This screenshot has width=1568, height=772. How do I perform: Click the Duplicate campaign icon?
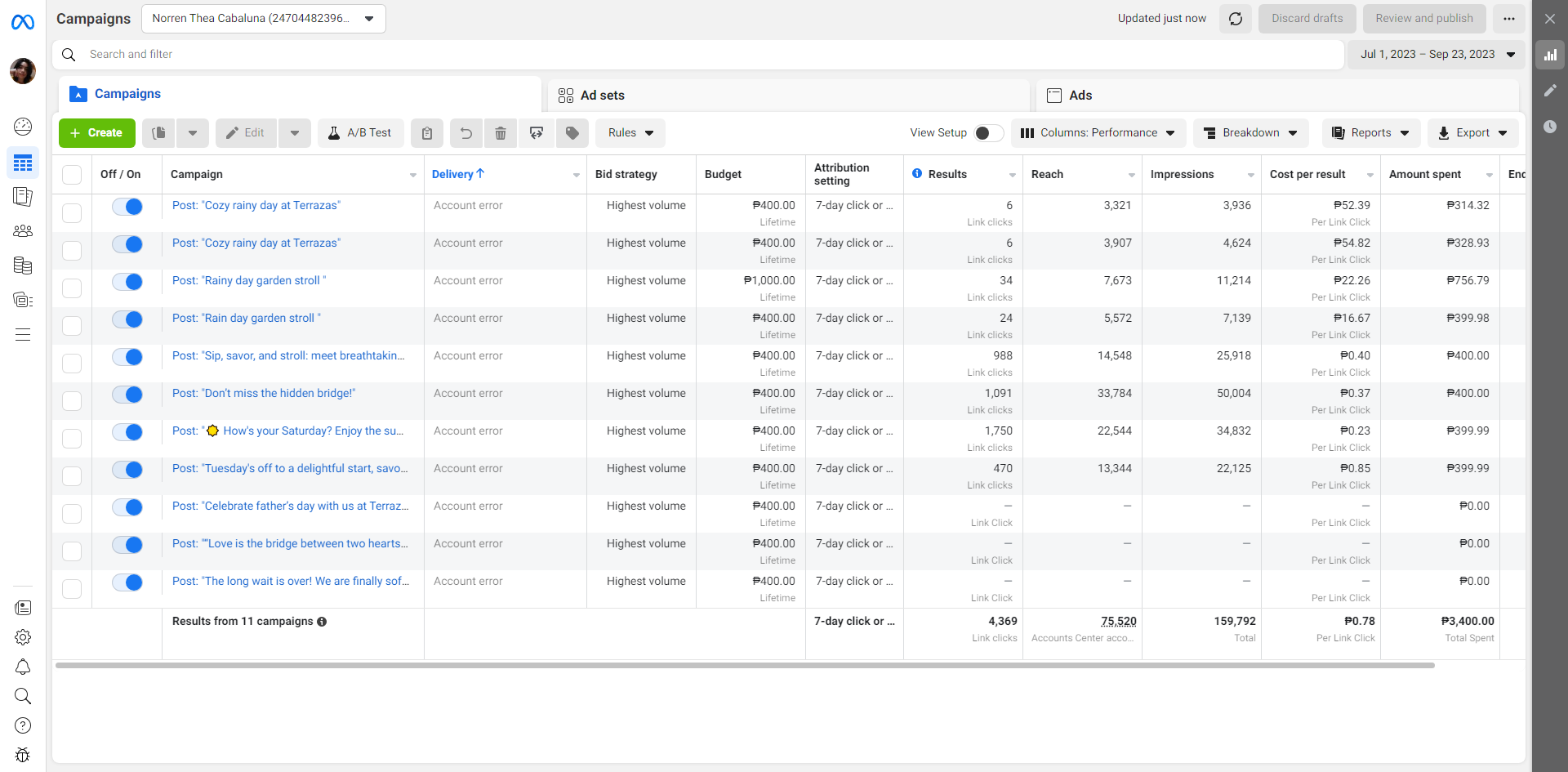159,133
